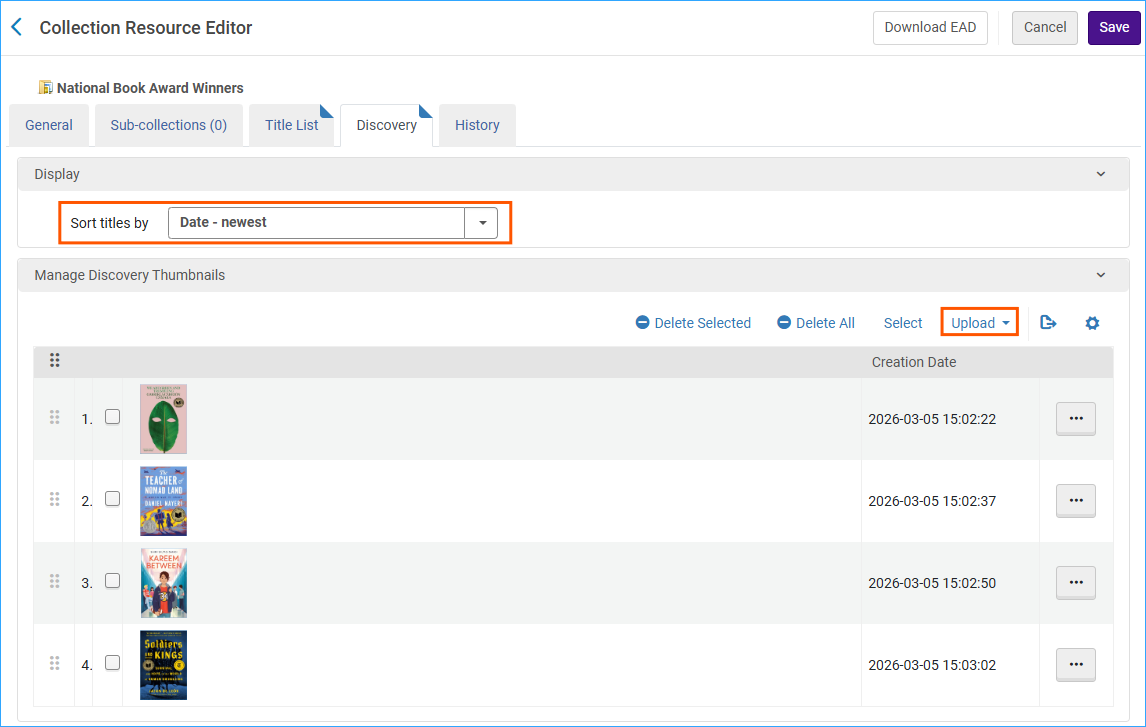Click the back arrow to exit editor

tap(17, 26)
